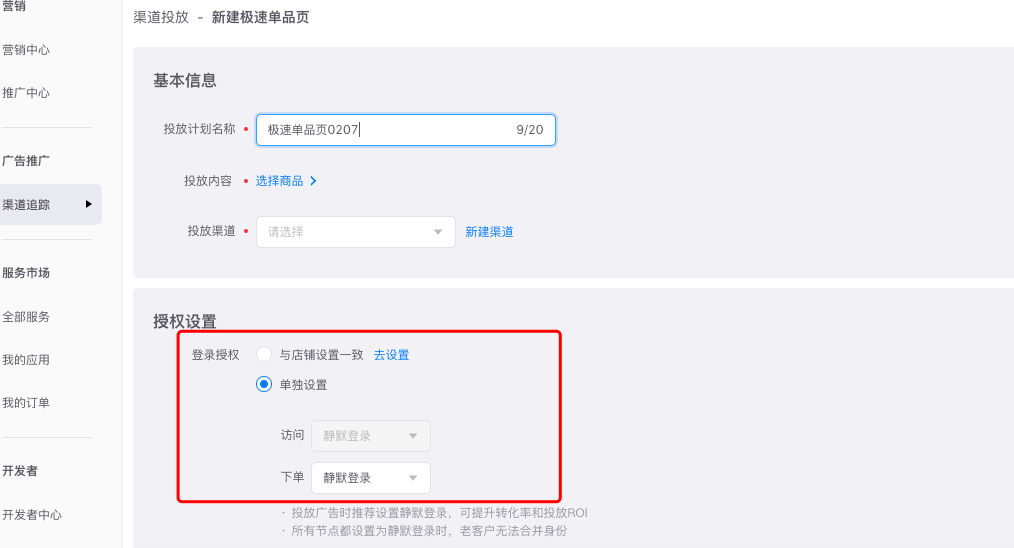Focus the 投放计划名称 text field
Image resolution: width=1014 pixels, height=548 pixels.
tap(405, 130)
